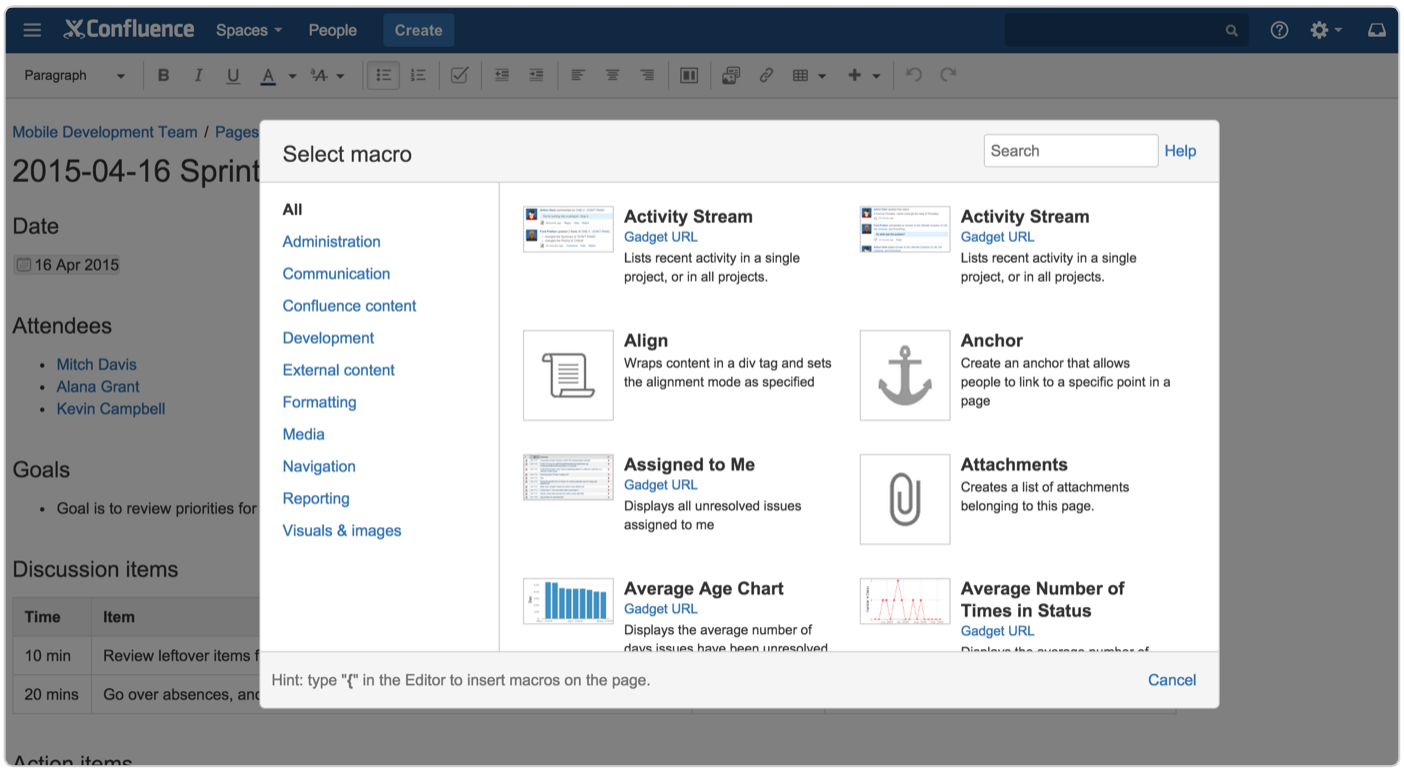Toggle the numbered list

pyautogui.click(x=418, y=75)
